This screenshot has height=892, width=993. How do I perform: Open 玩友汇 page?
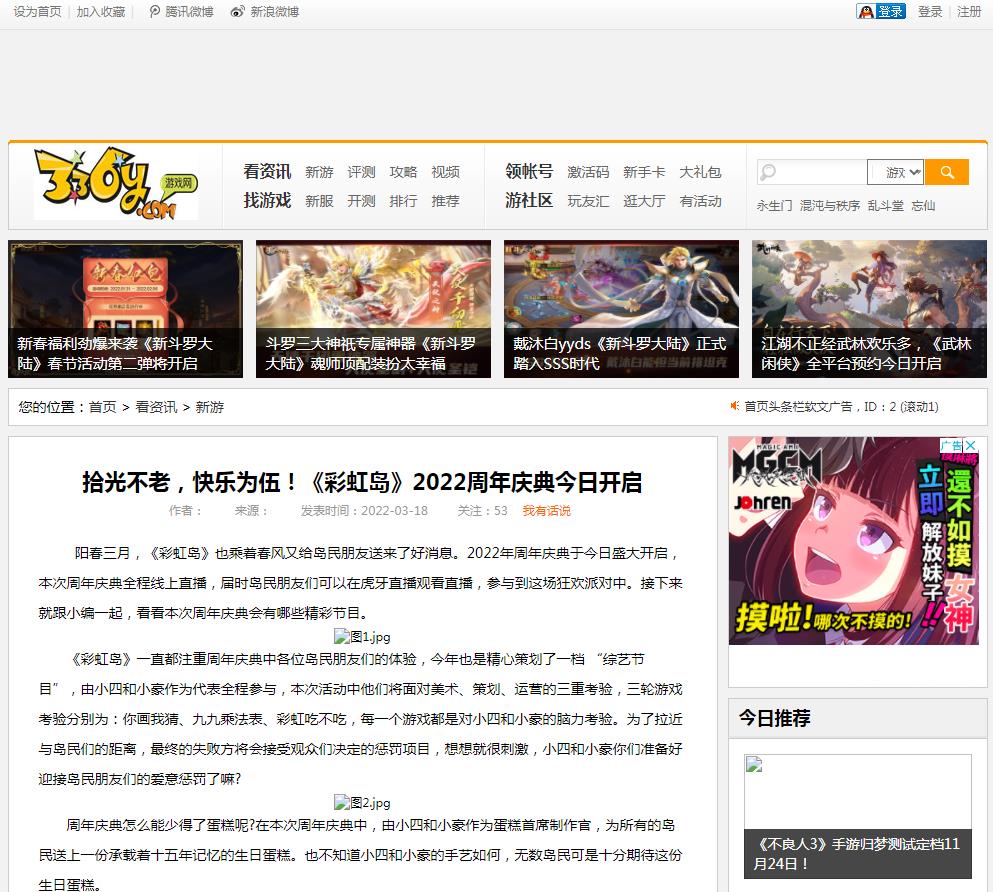pos(588,201)
